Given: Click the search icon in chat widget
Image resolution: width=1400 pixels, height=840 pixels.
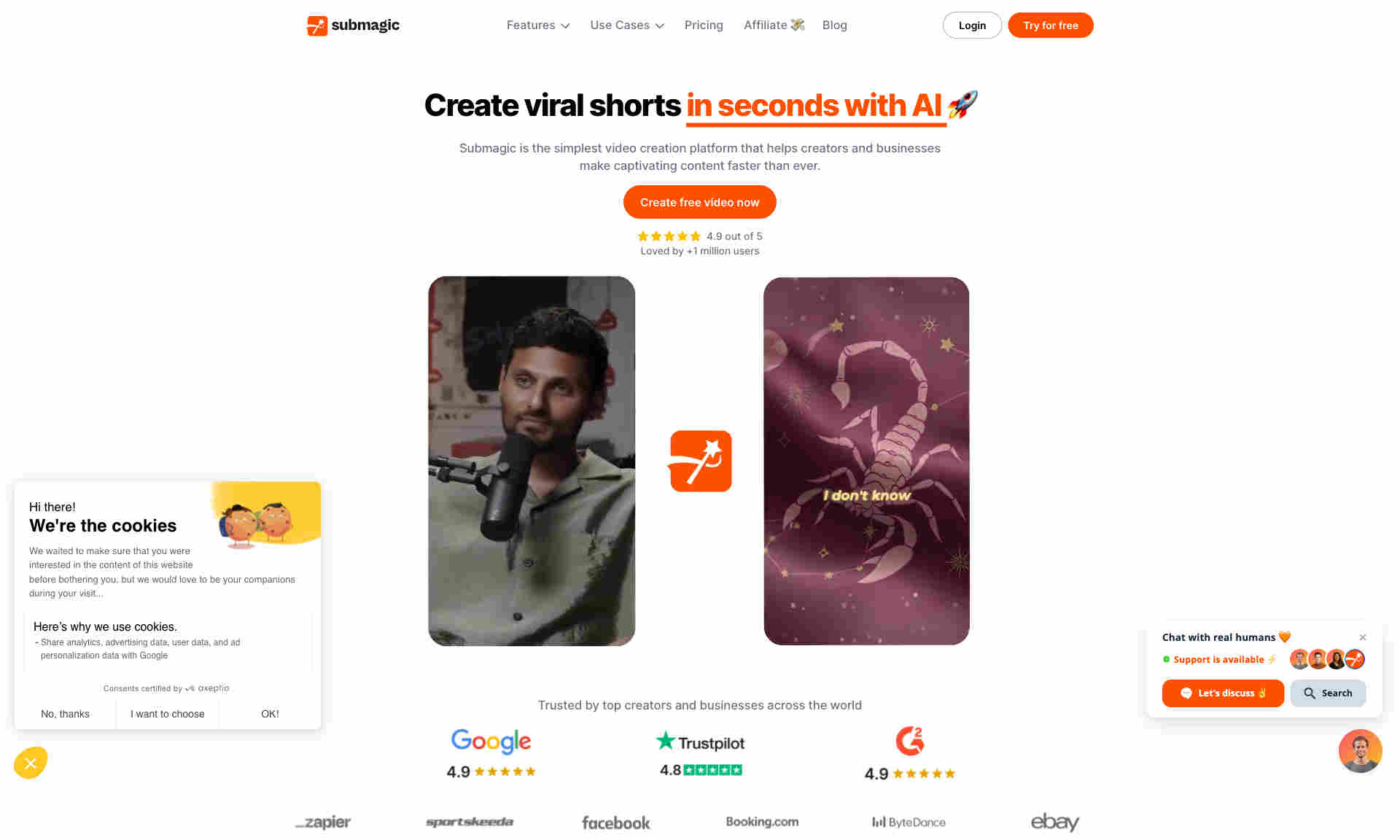Looking at the screenshot, I should click(x=1311, y=693).
